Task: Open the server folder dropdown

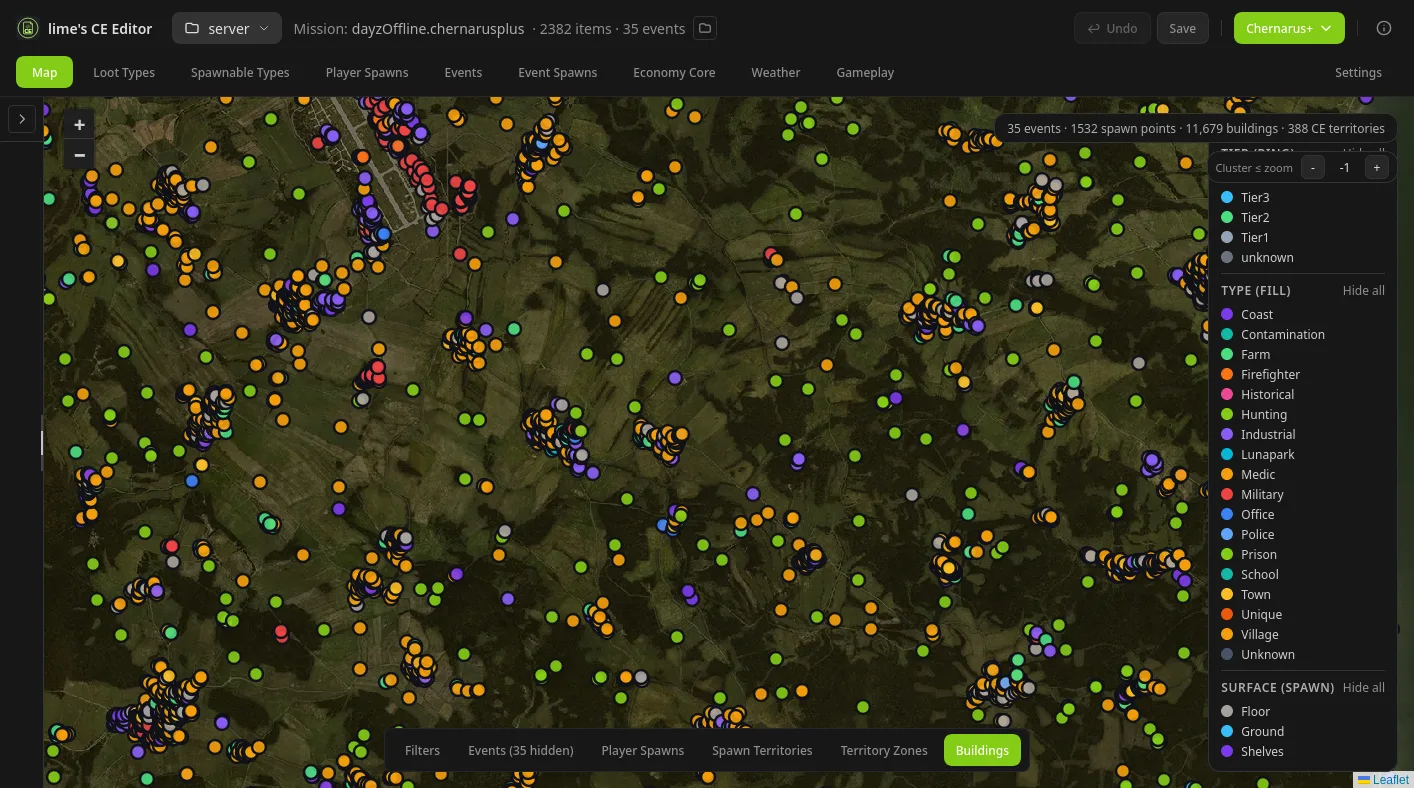Action: 227,28
